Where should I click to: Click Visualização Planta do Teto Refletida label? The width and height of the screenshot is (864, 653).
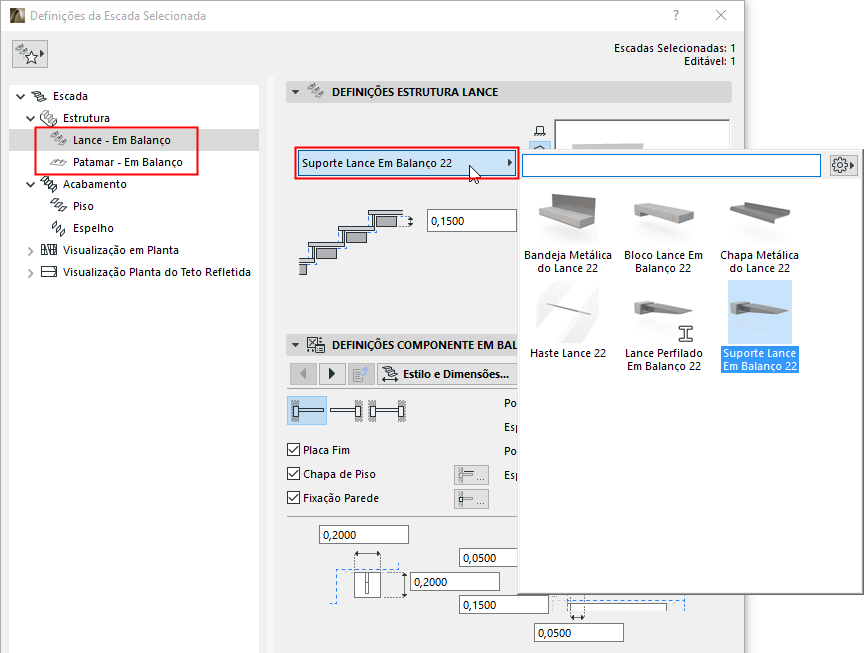156,272
